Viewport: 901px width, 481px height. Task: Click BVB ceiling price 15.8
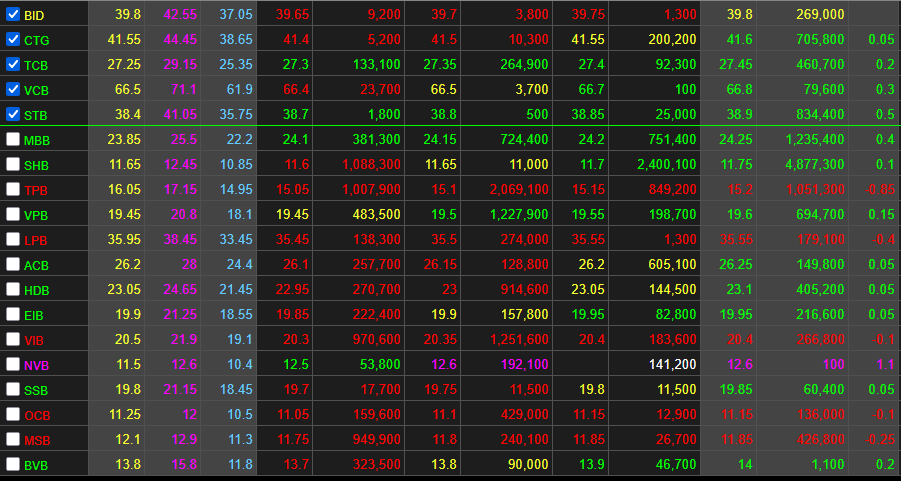(184, 464)
